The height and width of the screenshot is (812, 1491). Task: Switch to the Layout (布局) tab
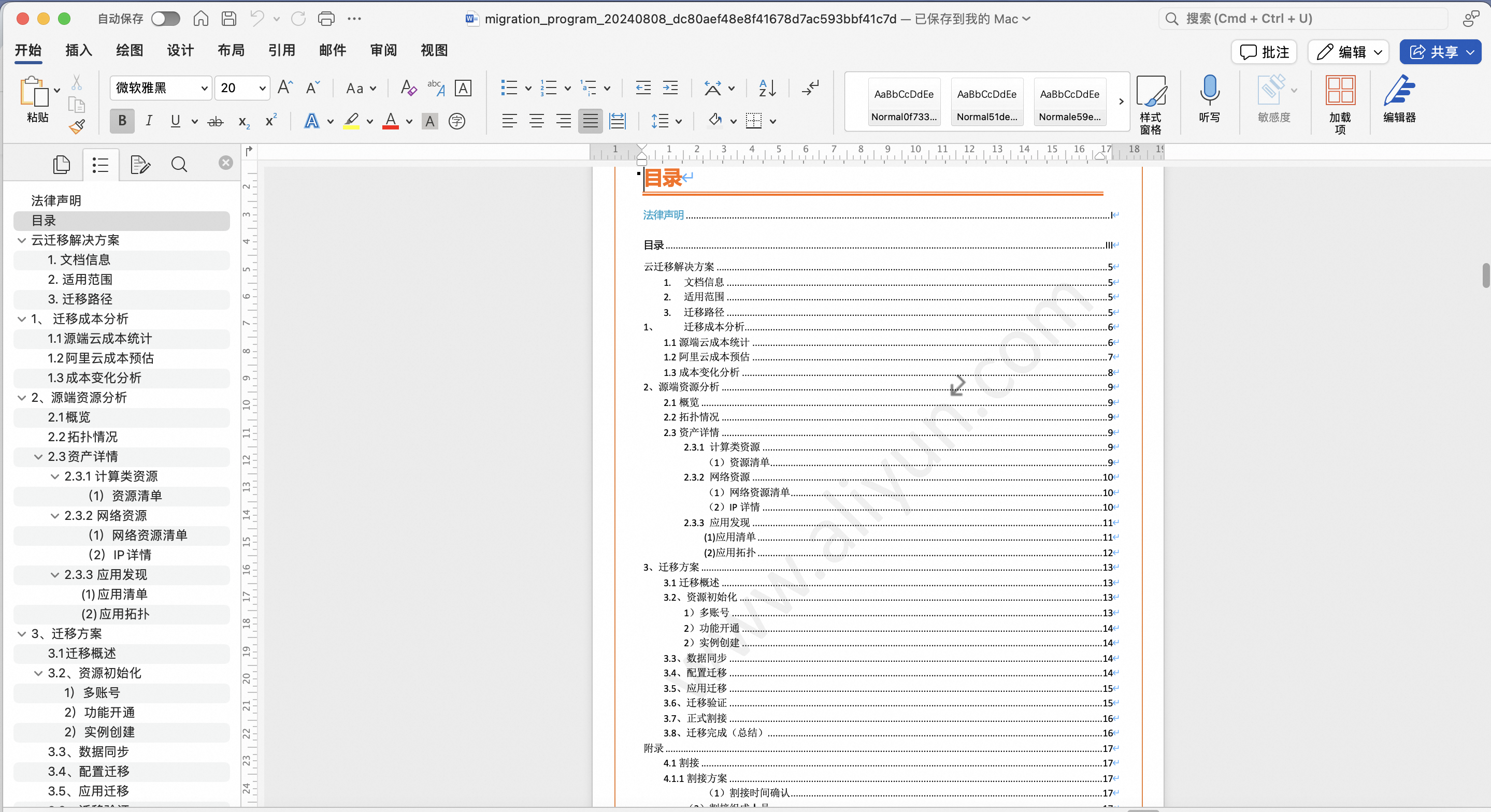231,50
